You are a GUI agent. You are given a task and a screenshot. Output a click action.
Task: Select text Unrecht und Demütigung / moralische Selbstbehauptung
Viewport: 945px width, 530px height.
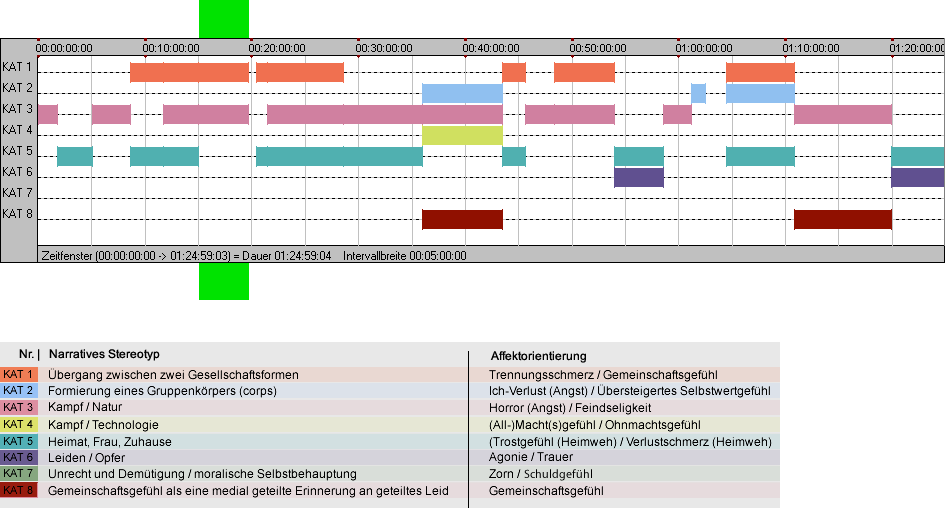point(202,474)
